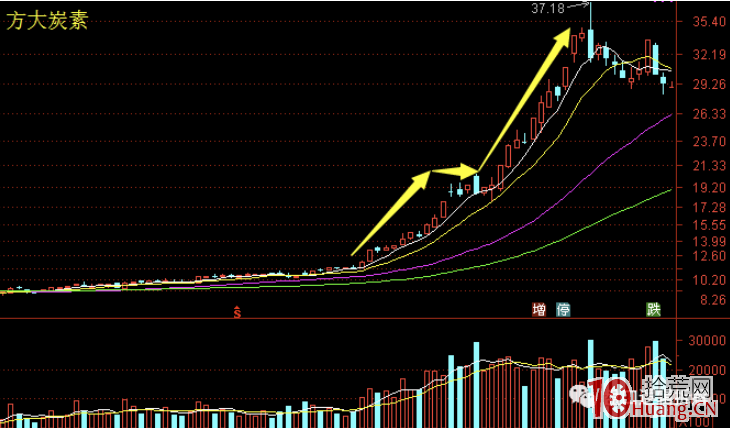730x428 pixels.
Task: Click the 20000 volume axis label
Action: point(708,370)
